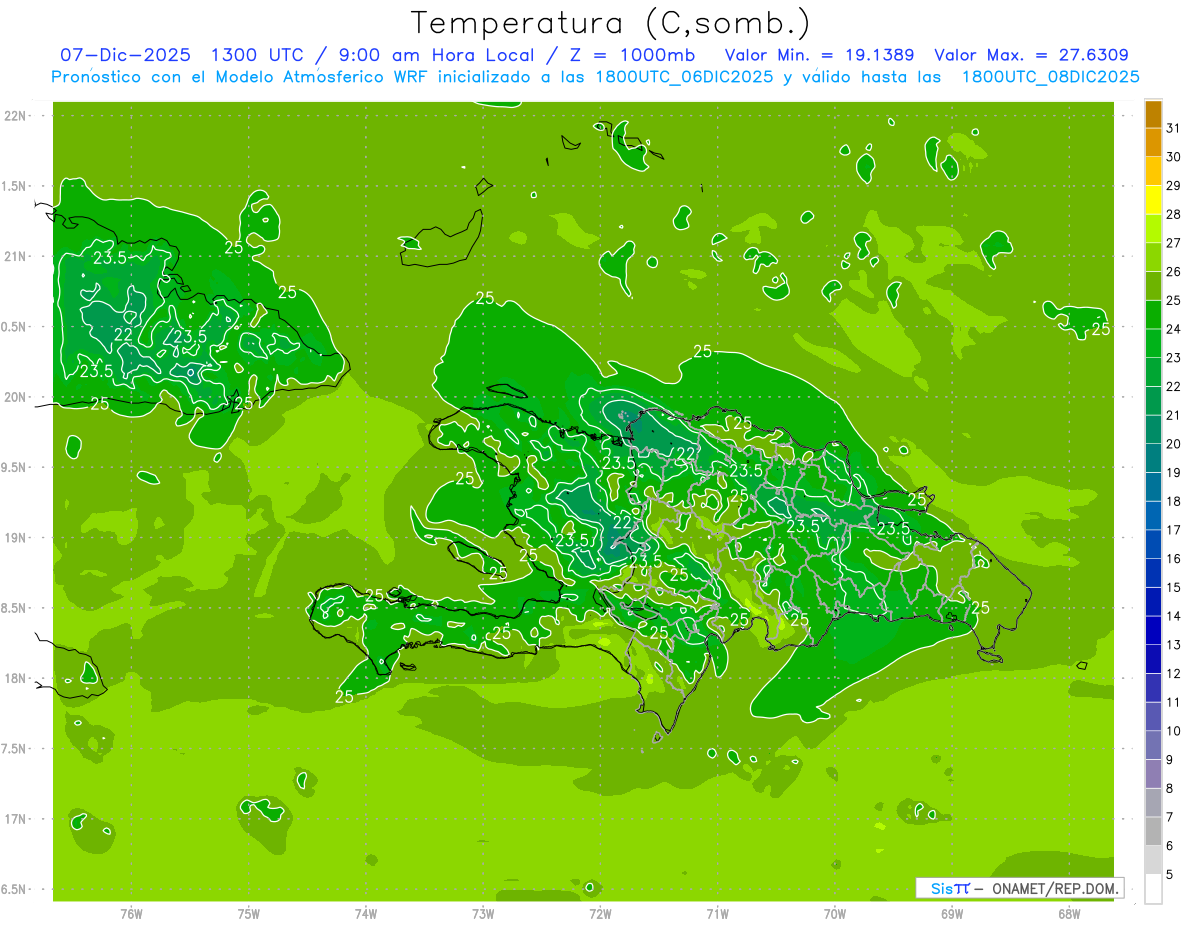Click the "27" color scale label
This screenshot has width=1200, height=927.
(x=1173, y=243)
